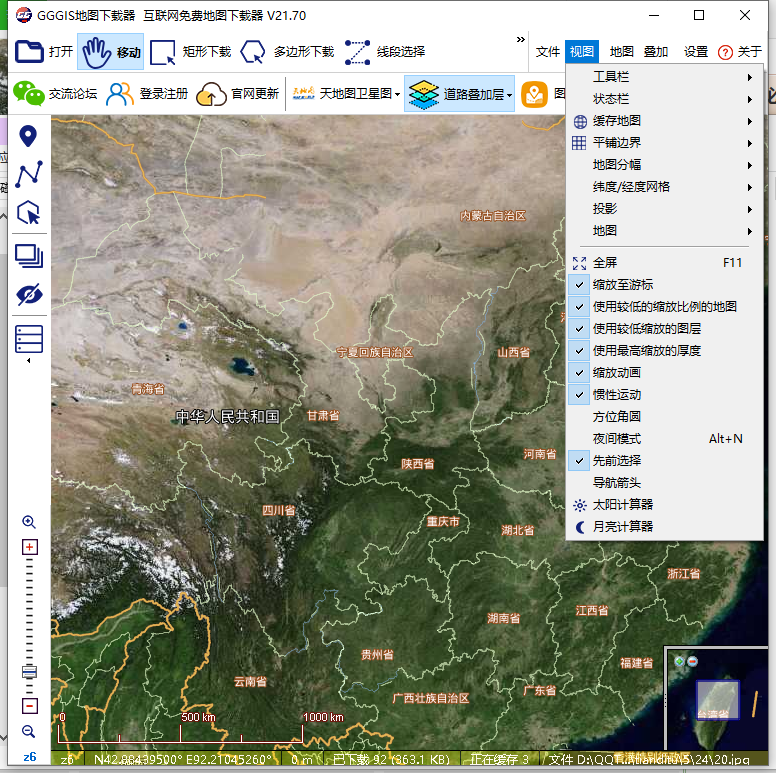Select the polygon selection tool

click(x=29, y=212)
